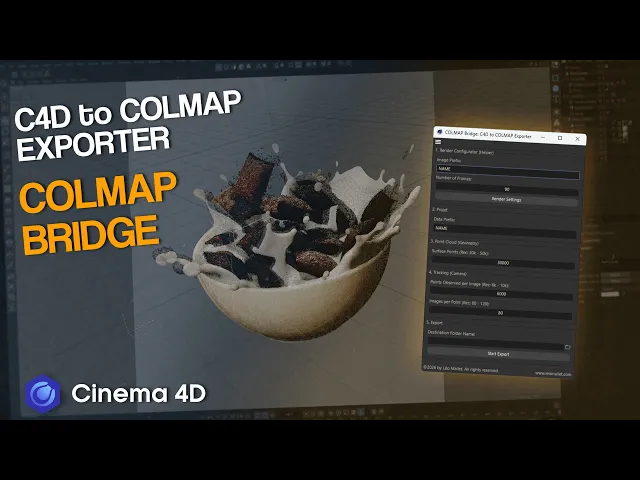The image size is (640, 480).
Task: Close the COLMAP Bridge exporter window
Action: pos(578,139)
